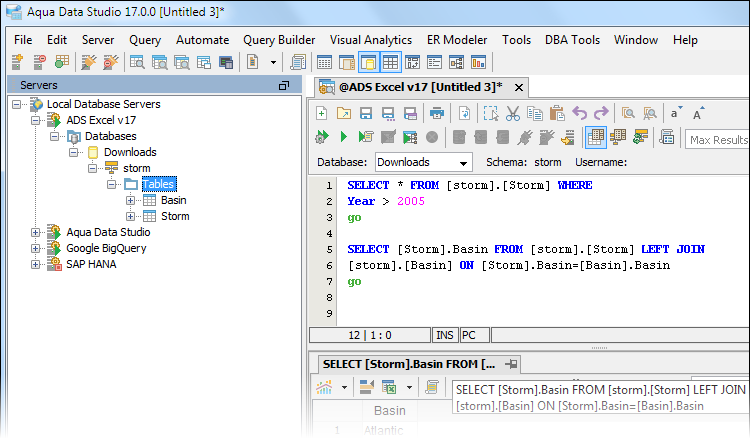The width and height of the screenshot is (750, 439).
Task: Click the Copy icon in query toolbar
Action: (x=535, y=113)
